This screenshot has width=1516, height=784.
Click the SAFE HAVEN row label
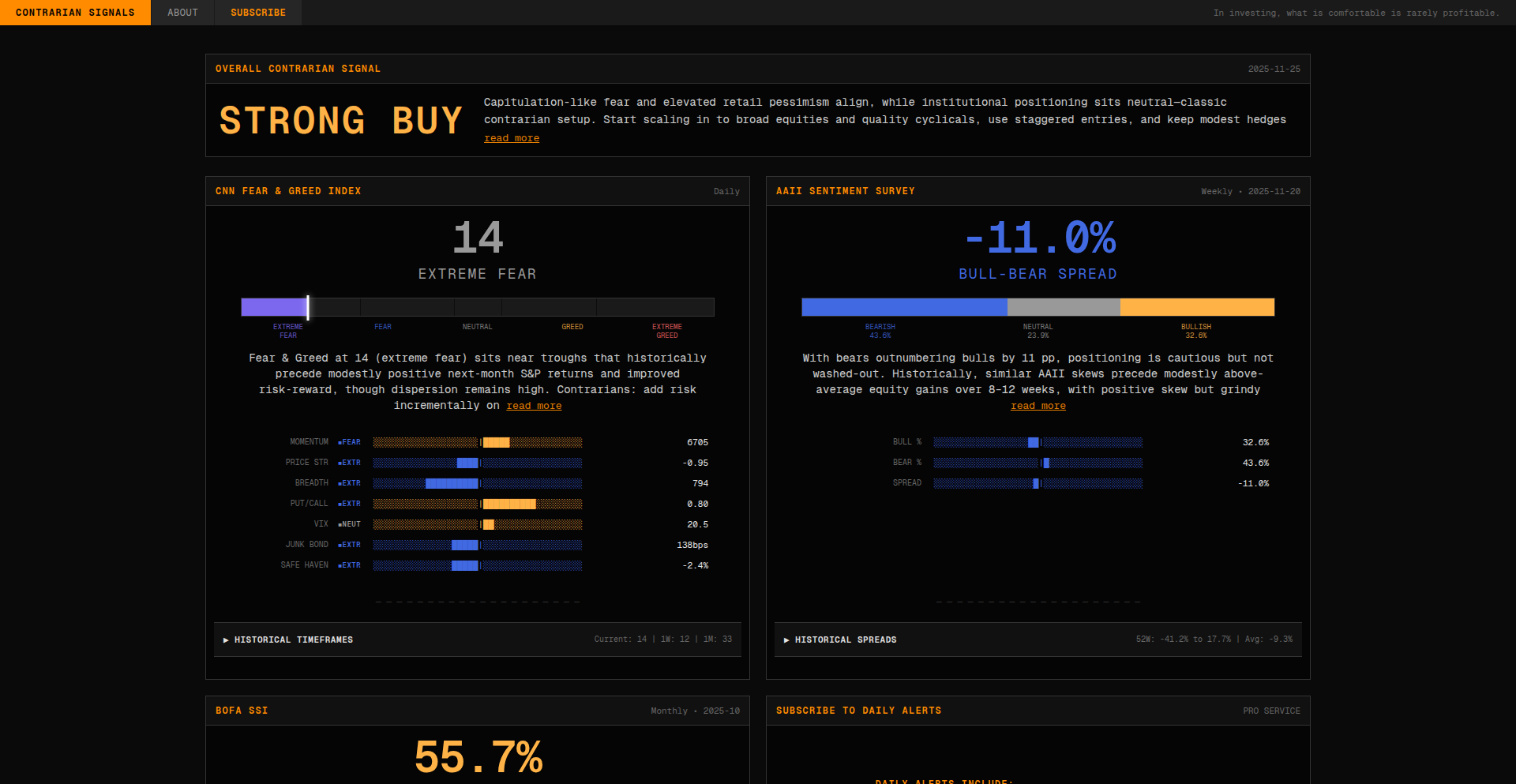[305, 565]
